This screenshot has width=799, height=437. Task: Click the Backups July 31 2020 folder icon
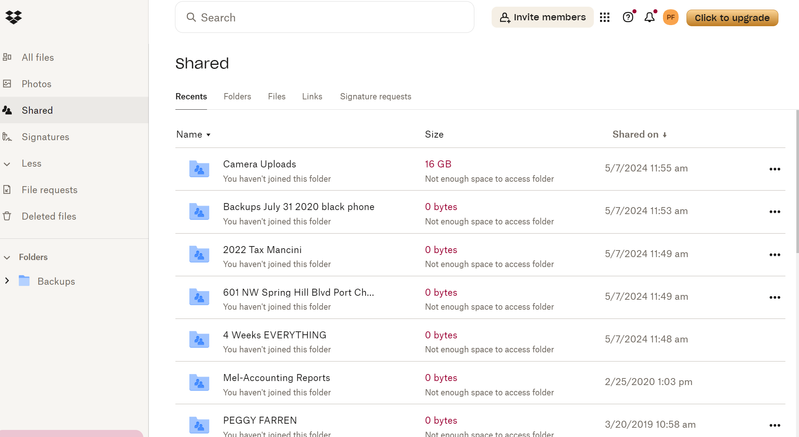click(x=199, y=211)
